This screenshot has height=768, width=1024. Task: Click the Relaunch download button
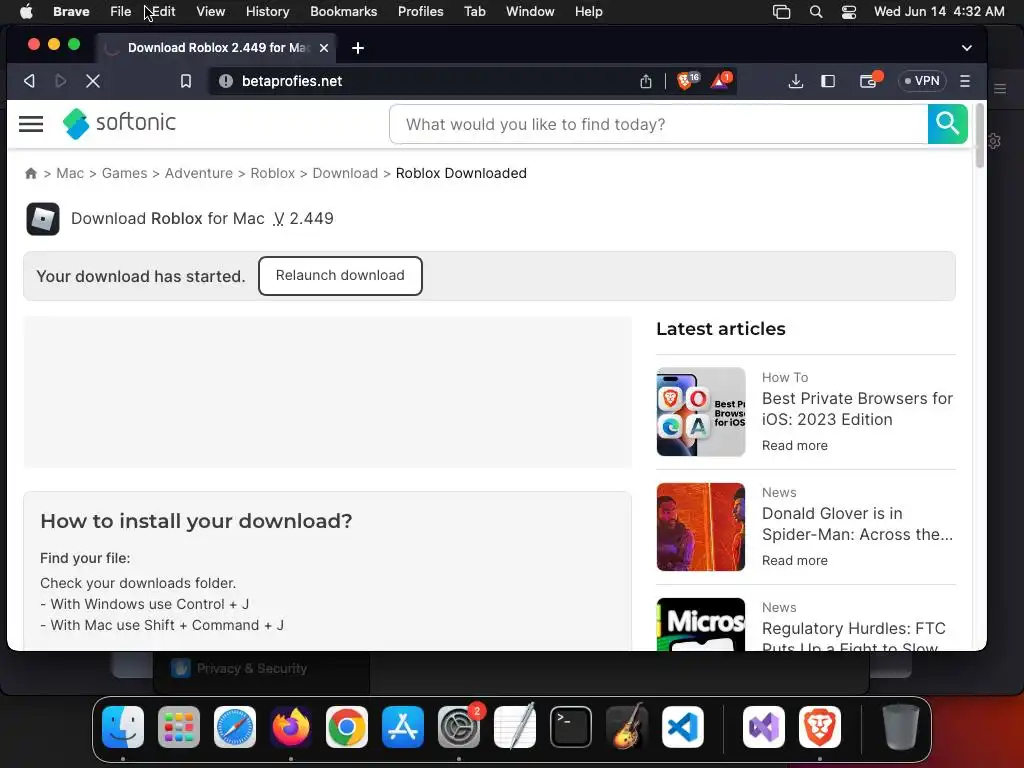point(340,276)
